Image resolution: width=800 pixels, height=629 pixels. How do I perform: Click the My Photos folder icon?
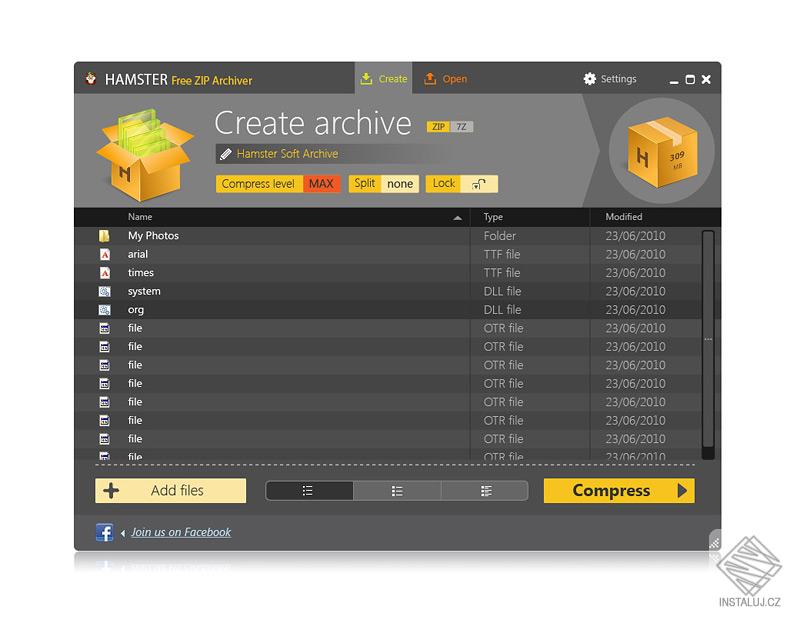(x=104, y=236)
